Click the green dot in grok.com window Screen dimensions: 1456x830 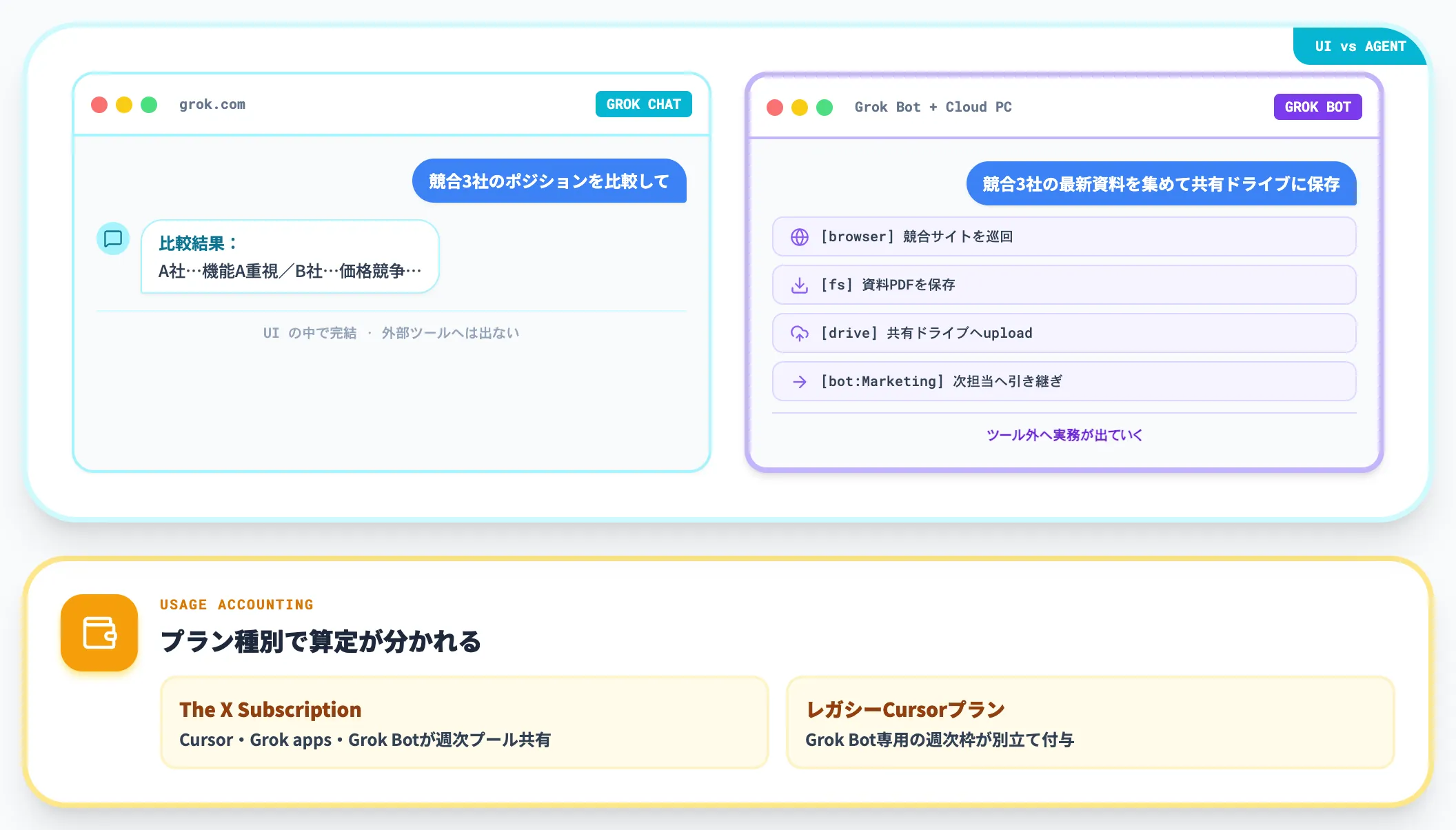coord(149,105)
